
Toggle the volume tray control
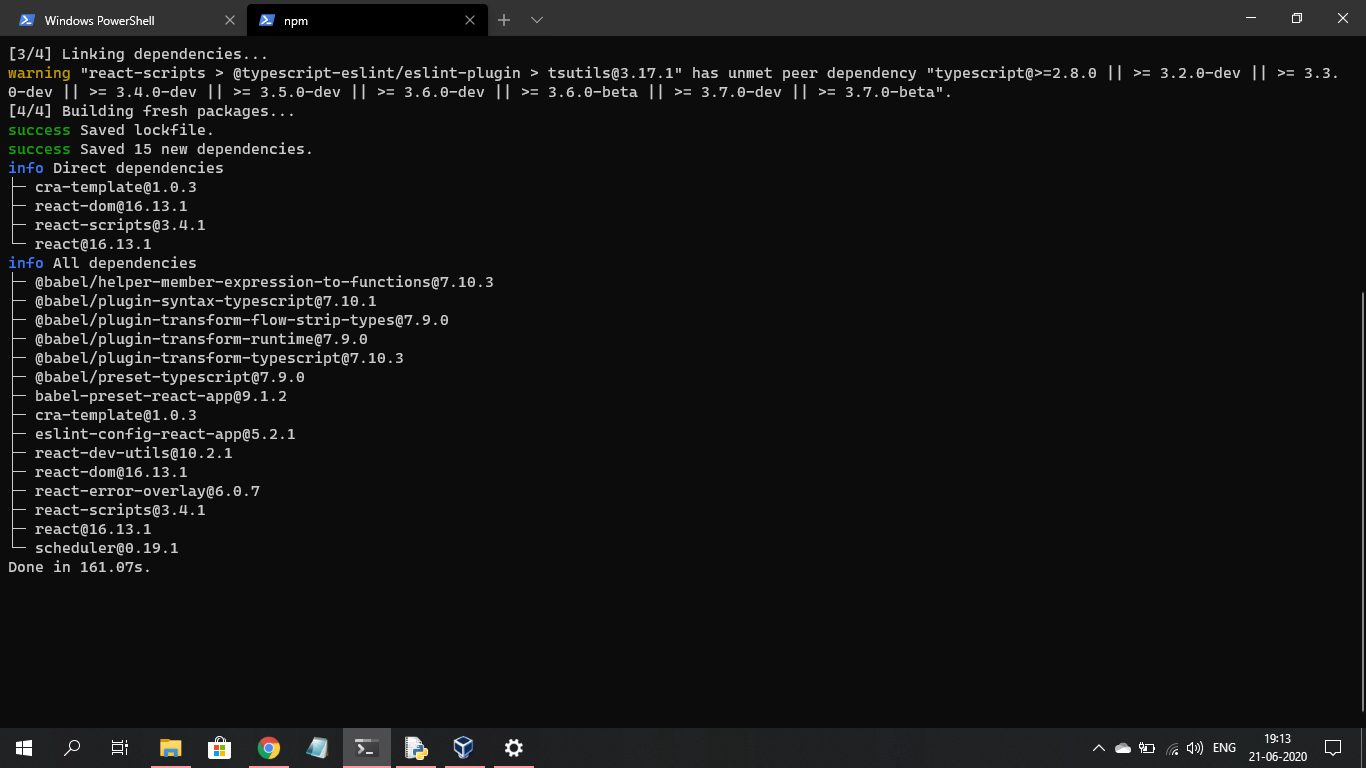click(x=1195, y=747)
